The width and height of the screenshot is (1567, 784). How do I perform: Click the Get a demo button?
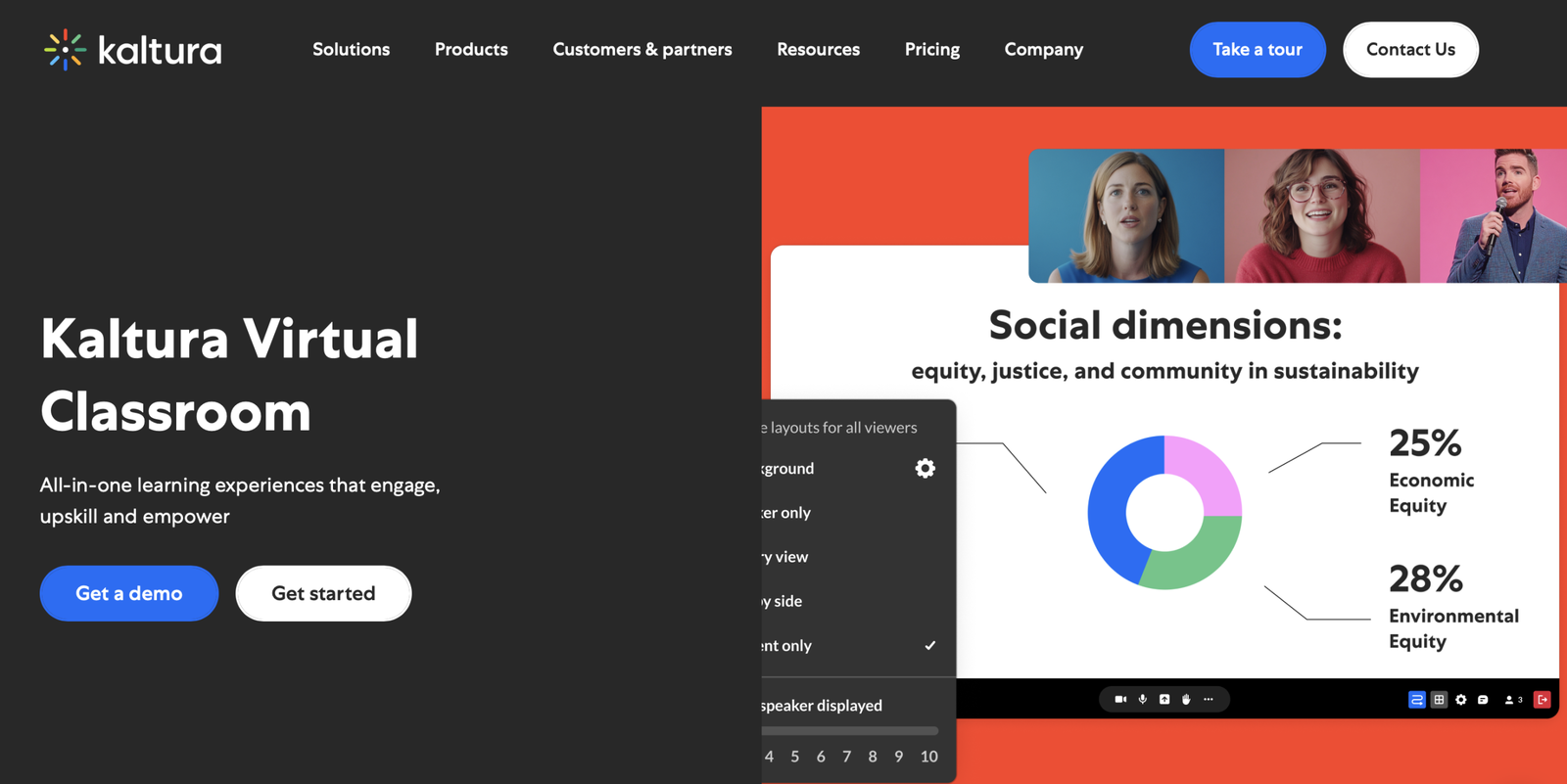tap(129, 593)
